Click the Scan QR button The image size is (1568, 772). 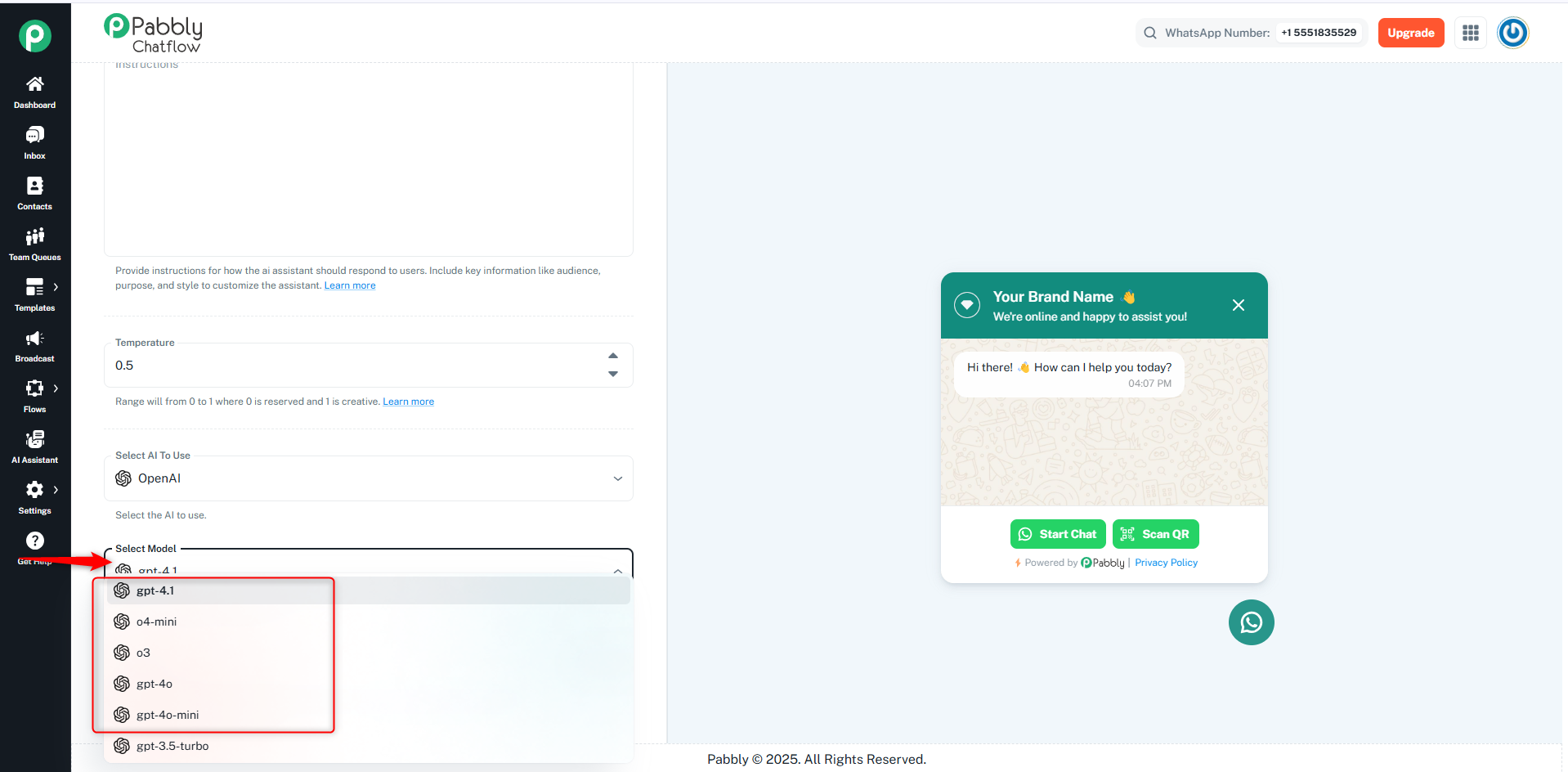tap(1155, 534)
